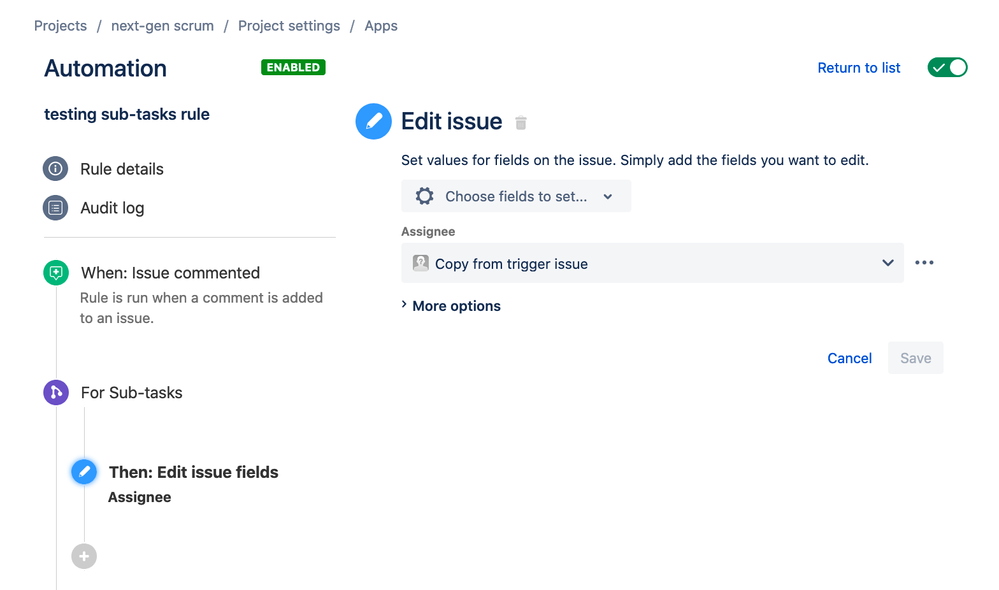Image resolution: width=999 pixels, height=590 pixels.
Task: Open Rule details in the sidebar
Action: tap(122, 169)
